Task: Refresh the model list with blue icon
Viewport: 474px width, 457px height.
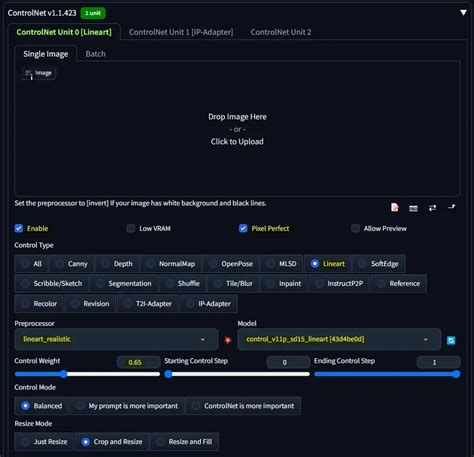Action: [451, 340]
